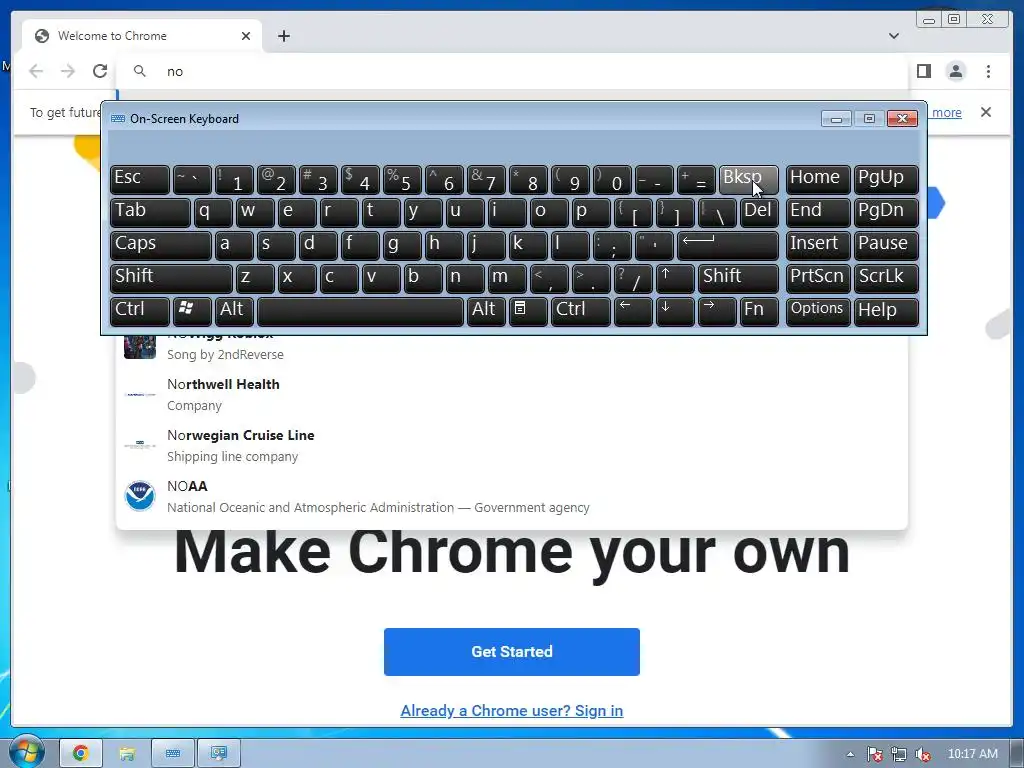The height and width of the screenshot is (768, 1024).
Task: Show hidden tray icons arrow
Action: (x=850, y=754)
